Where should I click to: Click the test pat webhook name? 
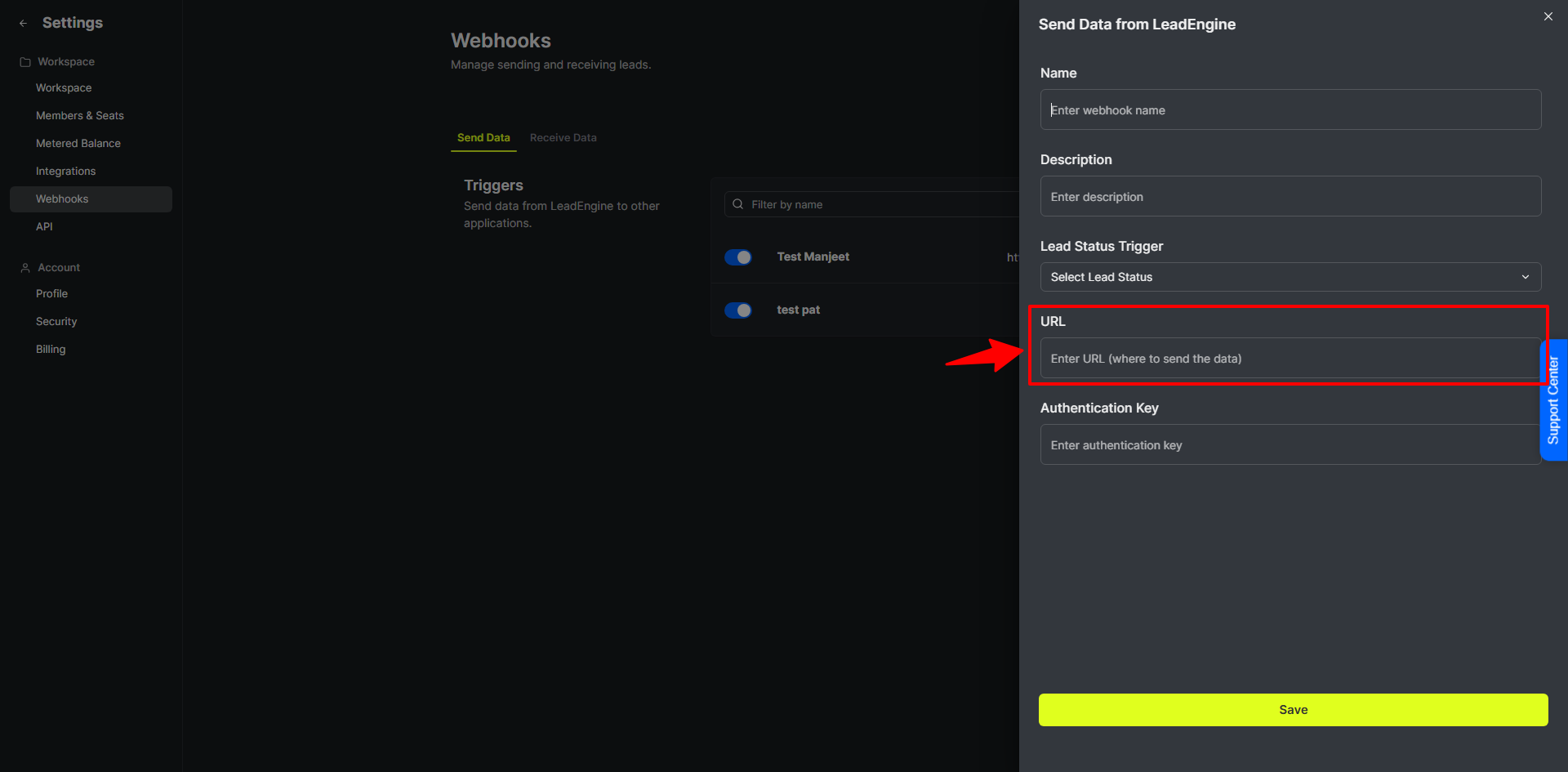798,310
